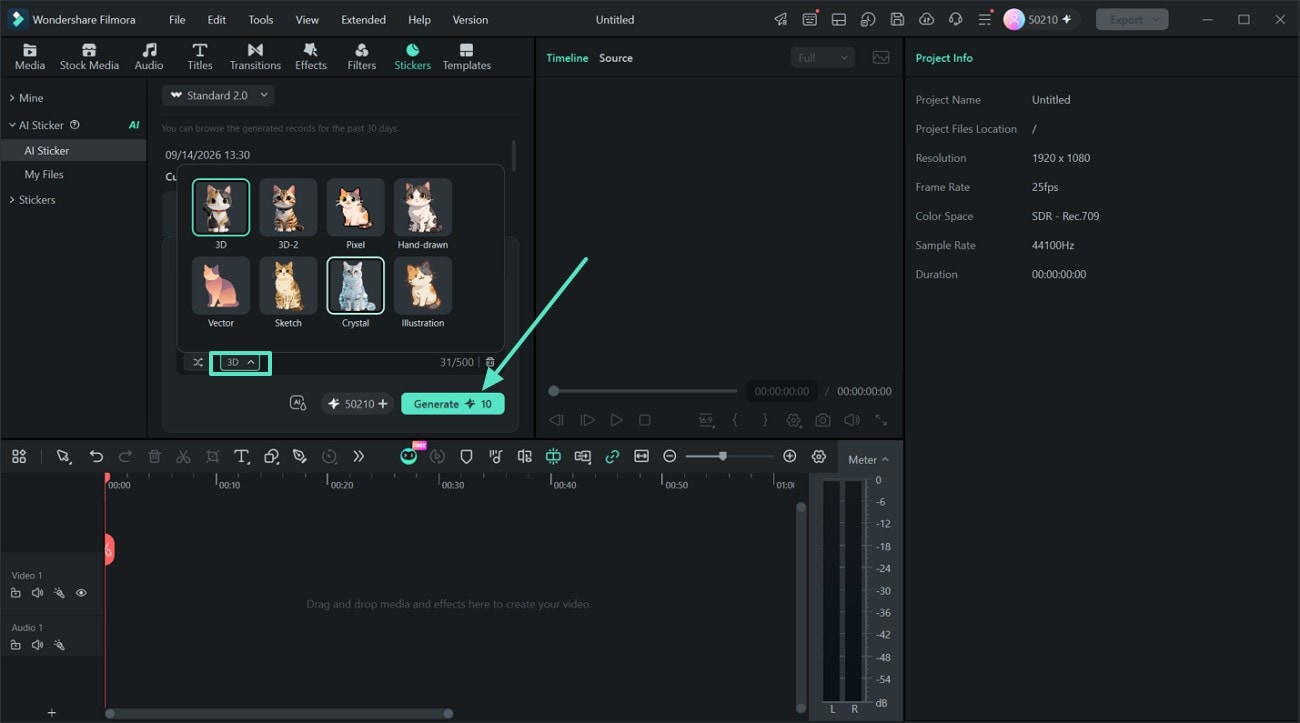Click the cloud upload icon in title bar
Screen dimensions: 1300x723
(926, 19)
